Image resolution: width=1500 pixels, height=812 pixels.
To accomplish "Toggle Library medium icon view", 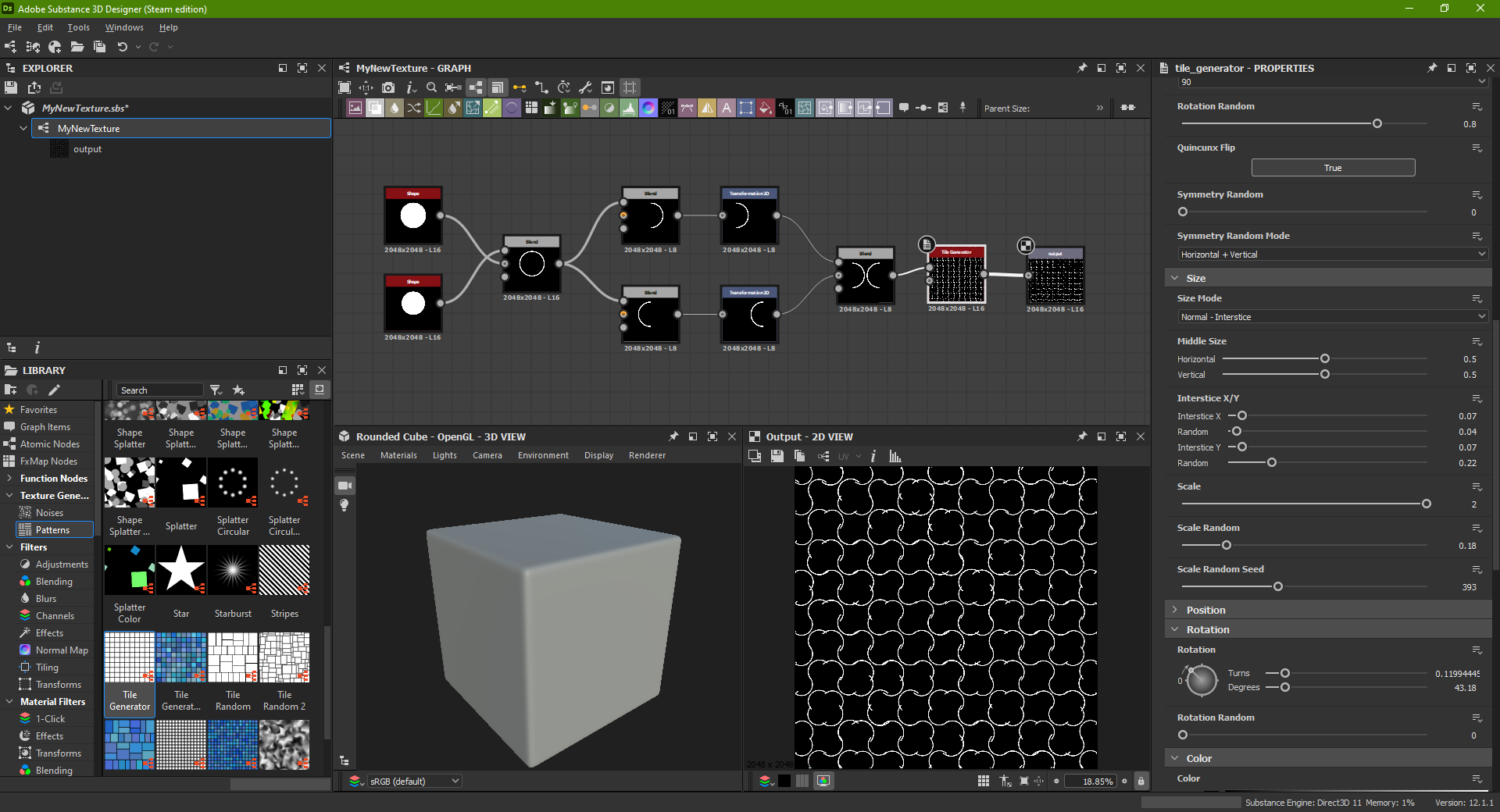I will pyautogui.click(x=320, y=390).
